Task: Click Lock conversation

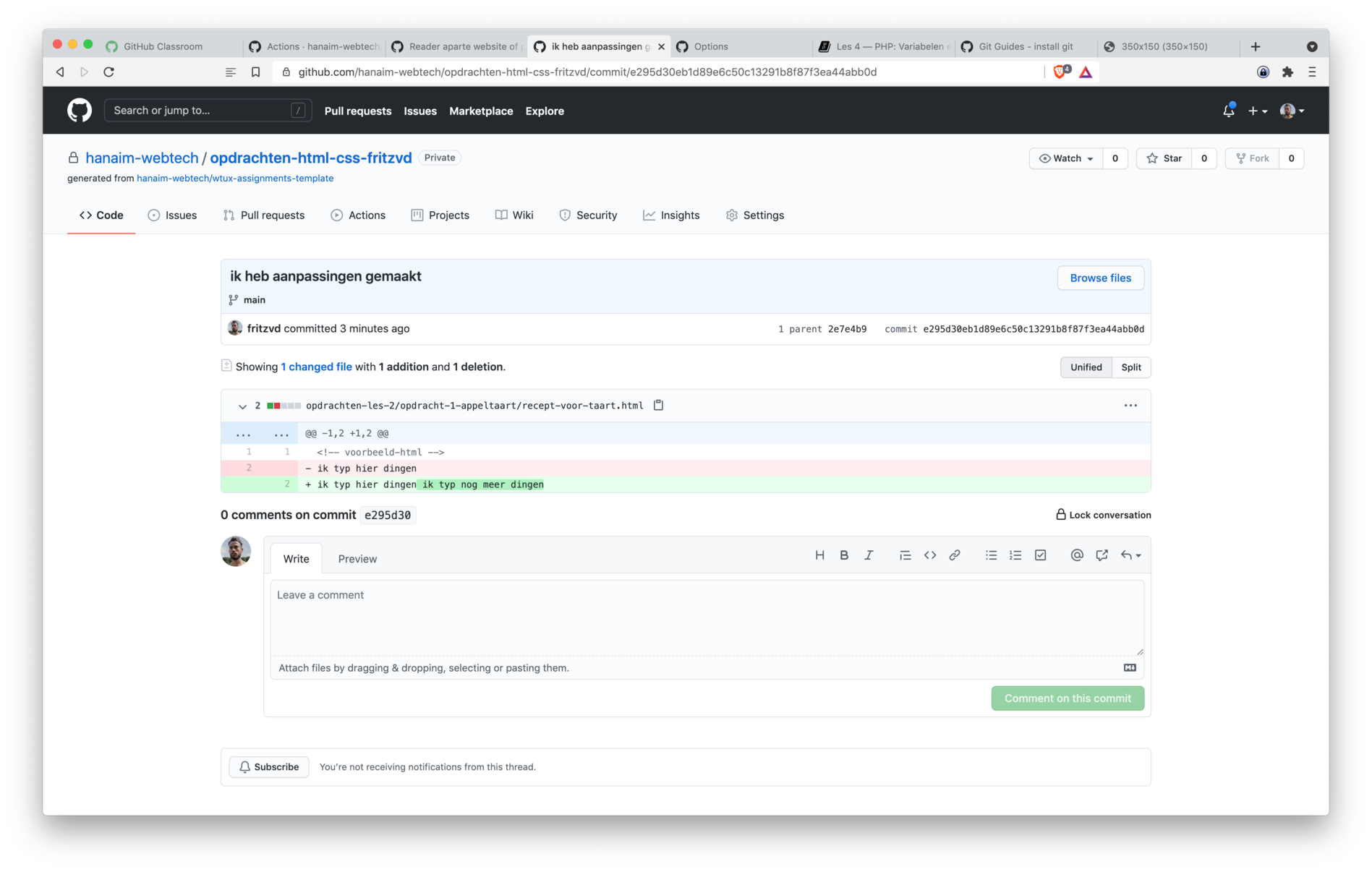Action: (1103, 515)
